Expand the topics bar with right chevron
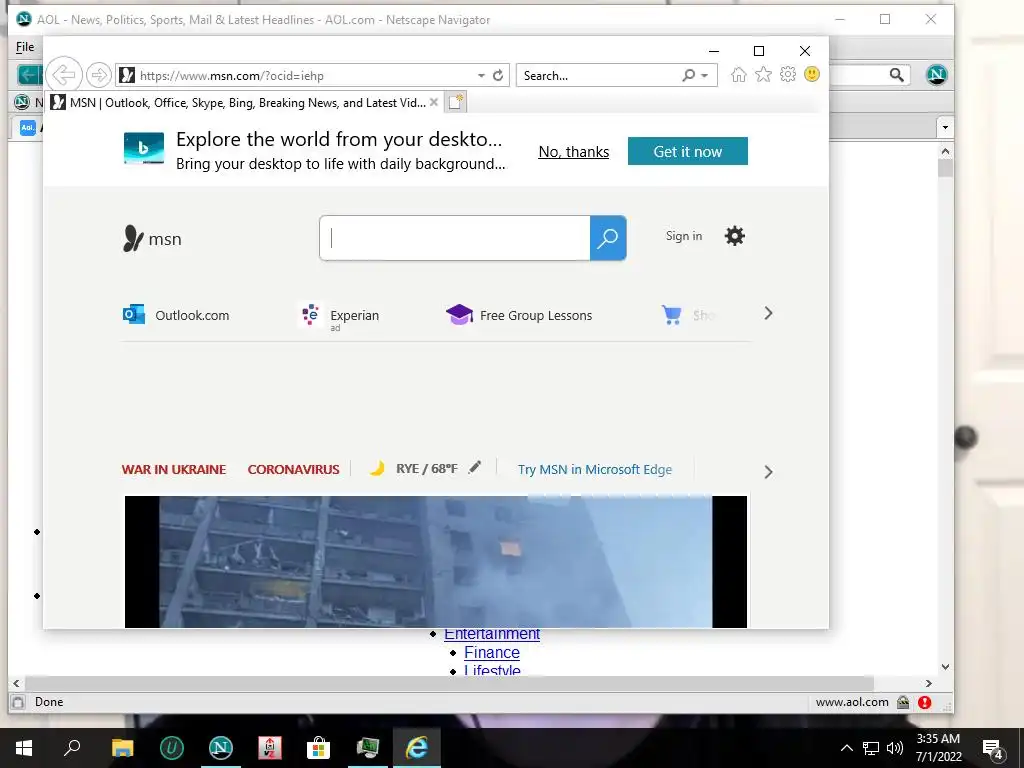 tap(769, 472)
